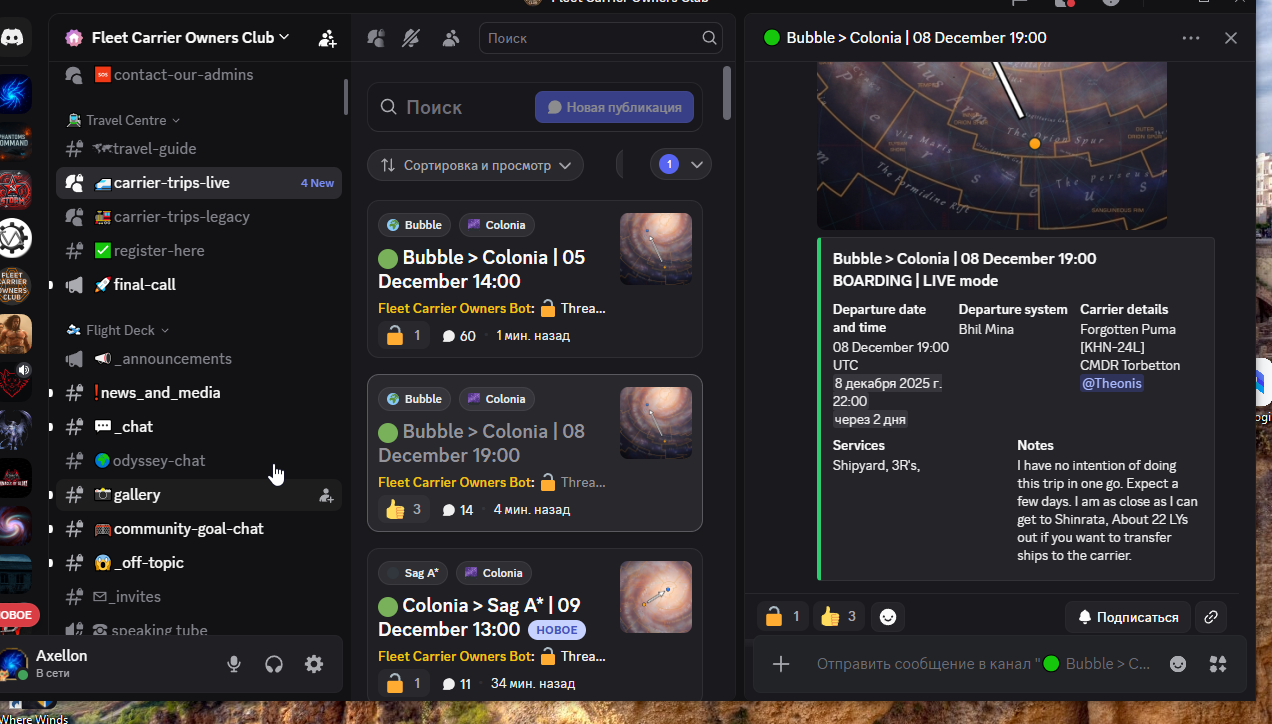Image resolution: width=1272 pixels, height=724 pixels.
Task: Select Fleet Carrier Owners Club server icon
Action: 15,285
